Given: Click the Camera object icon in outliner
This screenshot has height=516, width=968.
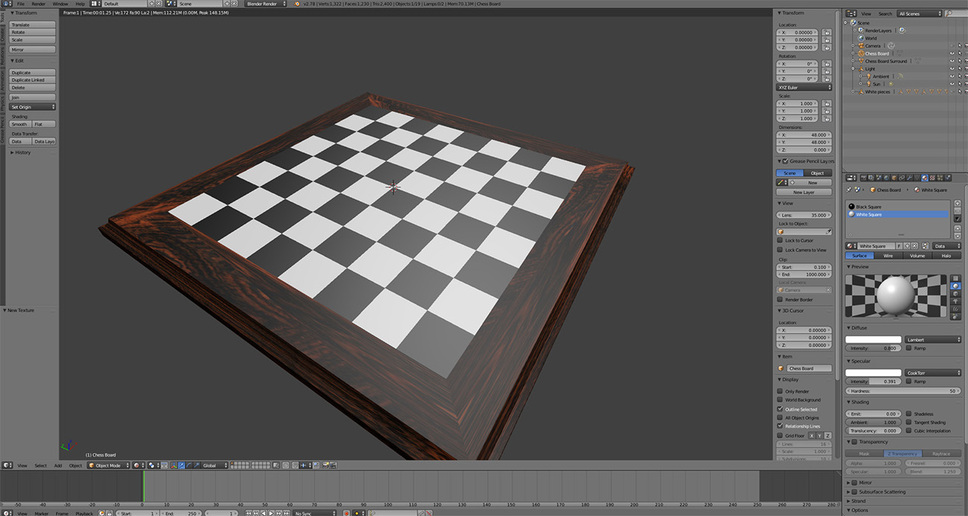Looking at the screenshot, I should coord(862,45).
